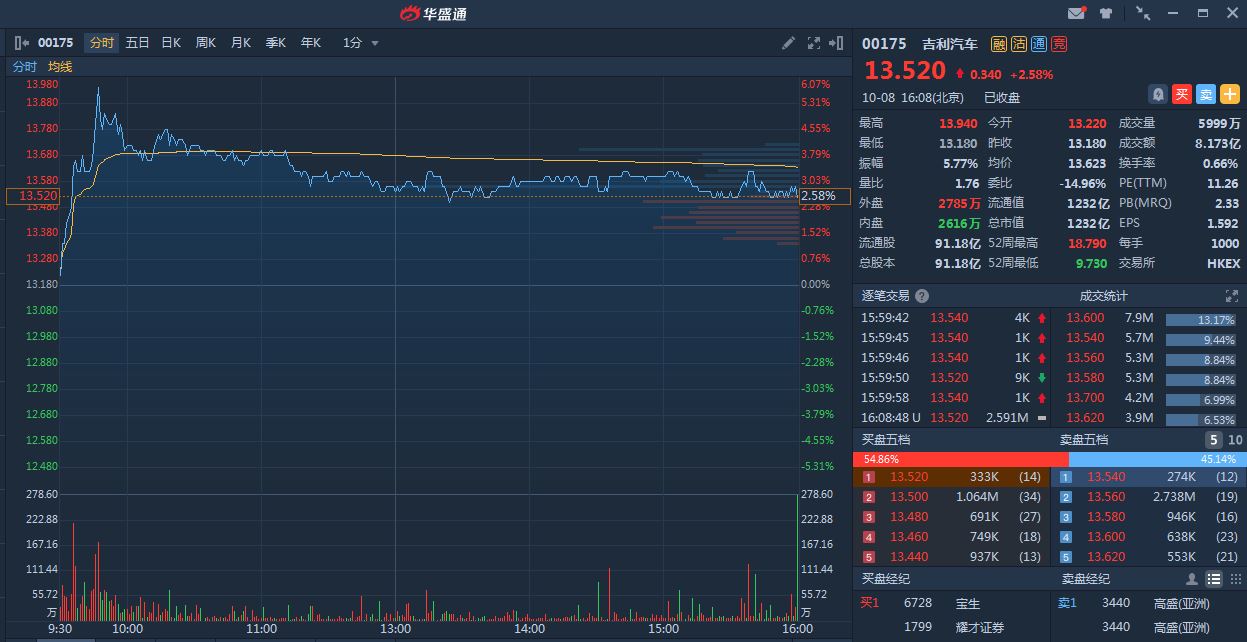Expand the 成交统计 panel
Viewport: 1247px width, 642px height.
[1232, 296]
